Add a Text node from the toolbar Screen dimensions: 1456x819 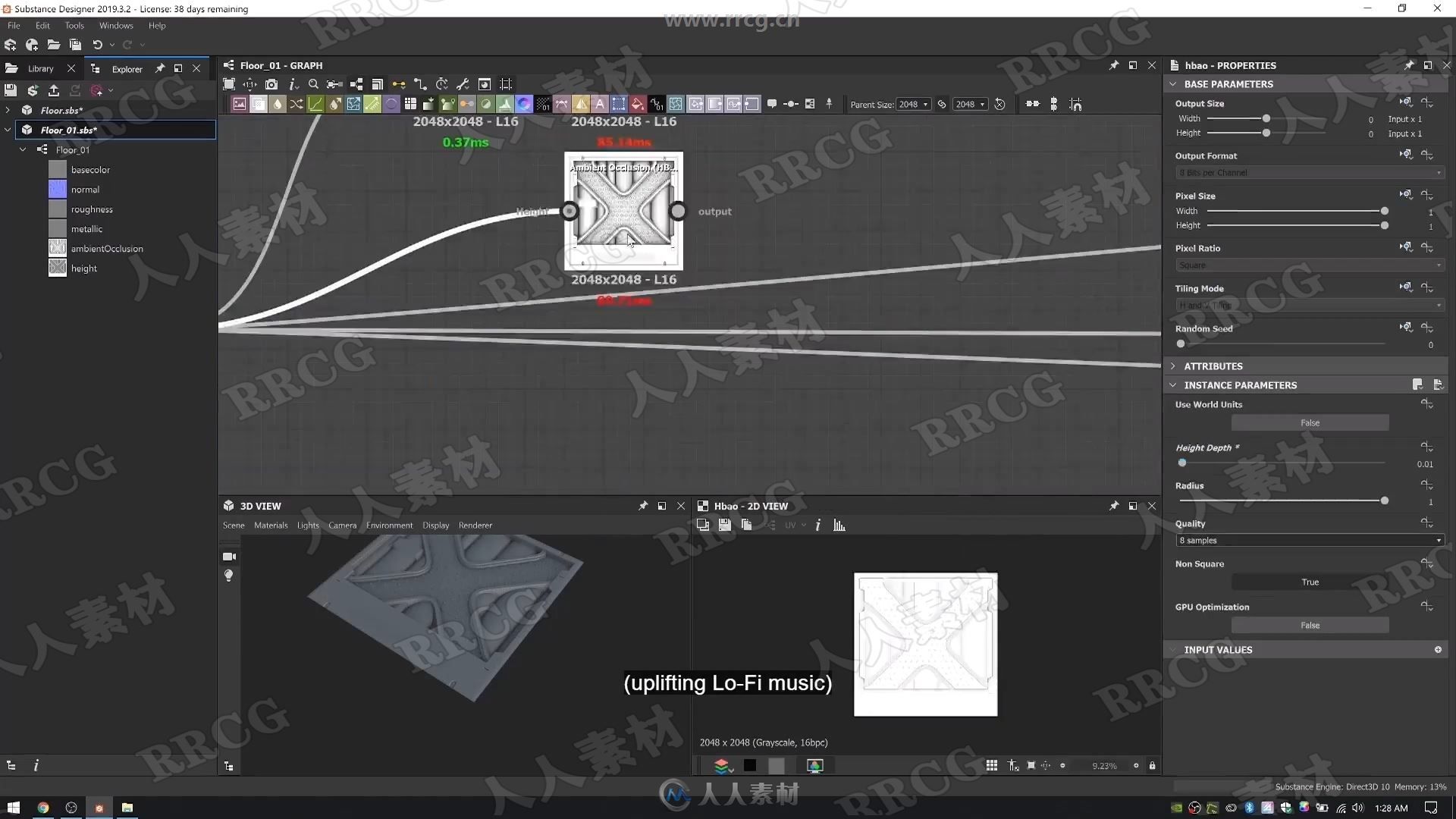(600, 105)
